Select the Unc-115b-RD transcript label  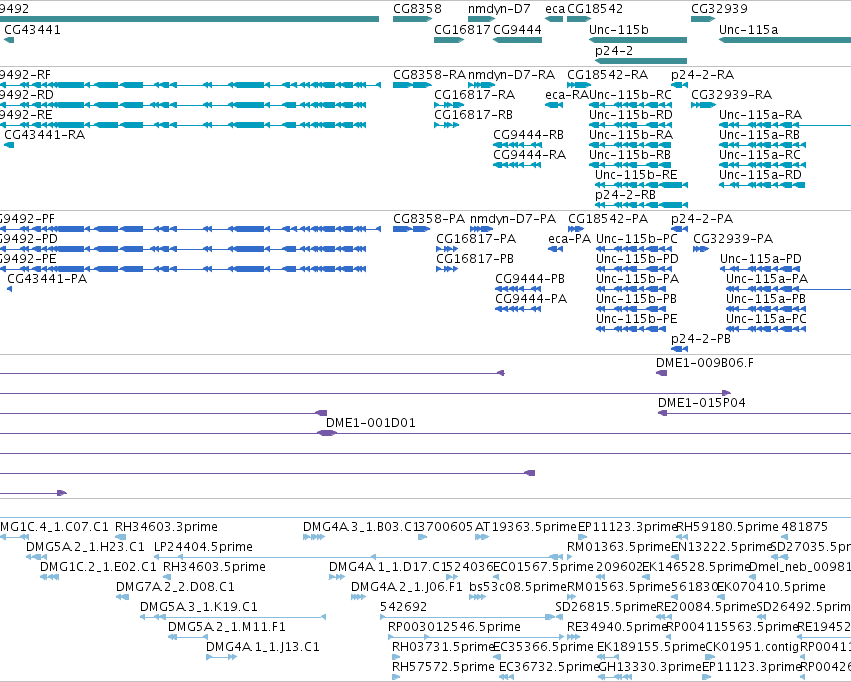point(631,115)
